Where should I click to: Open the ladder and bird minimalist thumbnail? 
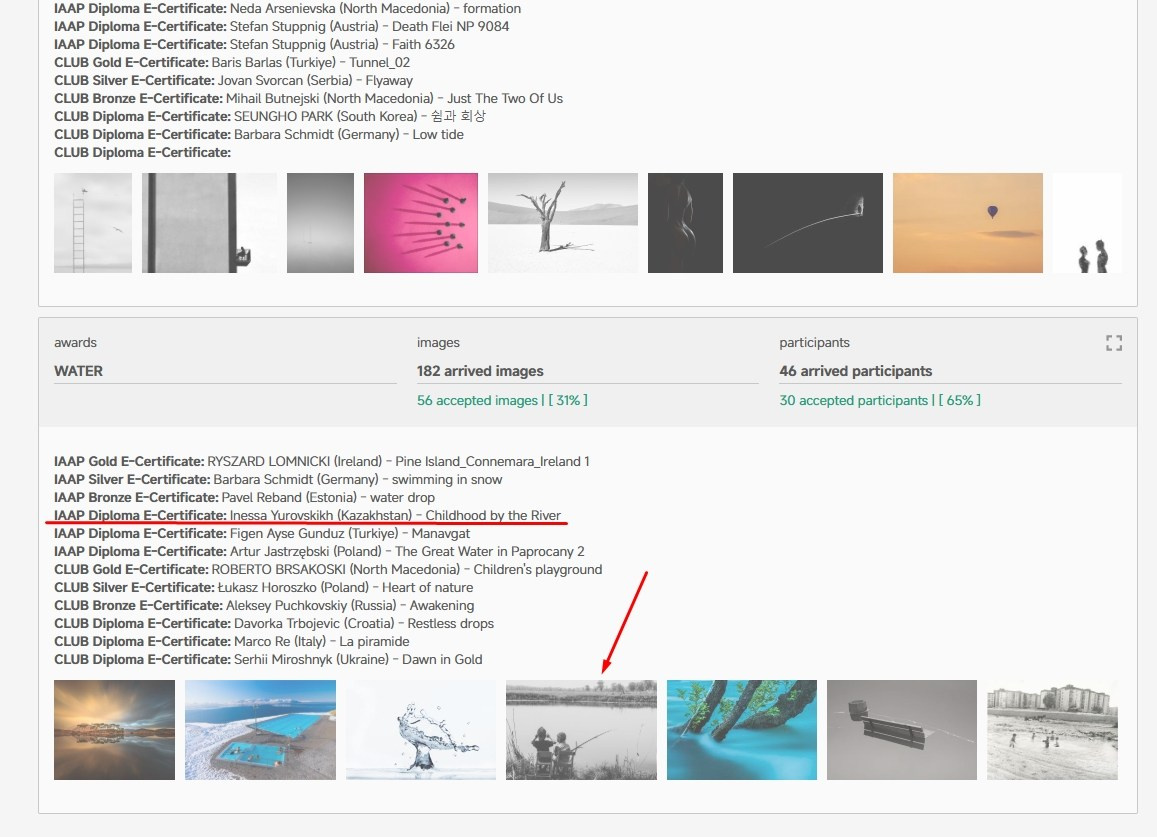coord(93,223)
